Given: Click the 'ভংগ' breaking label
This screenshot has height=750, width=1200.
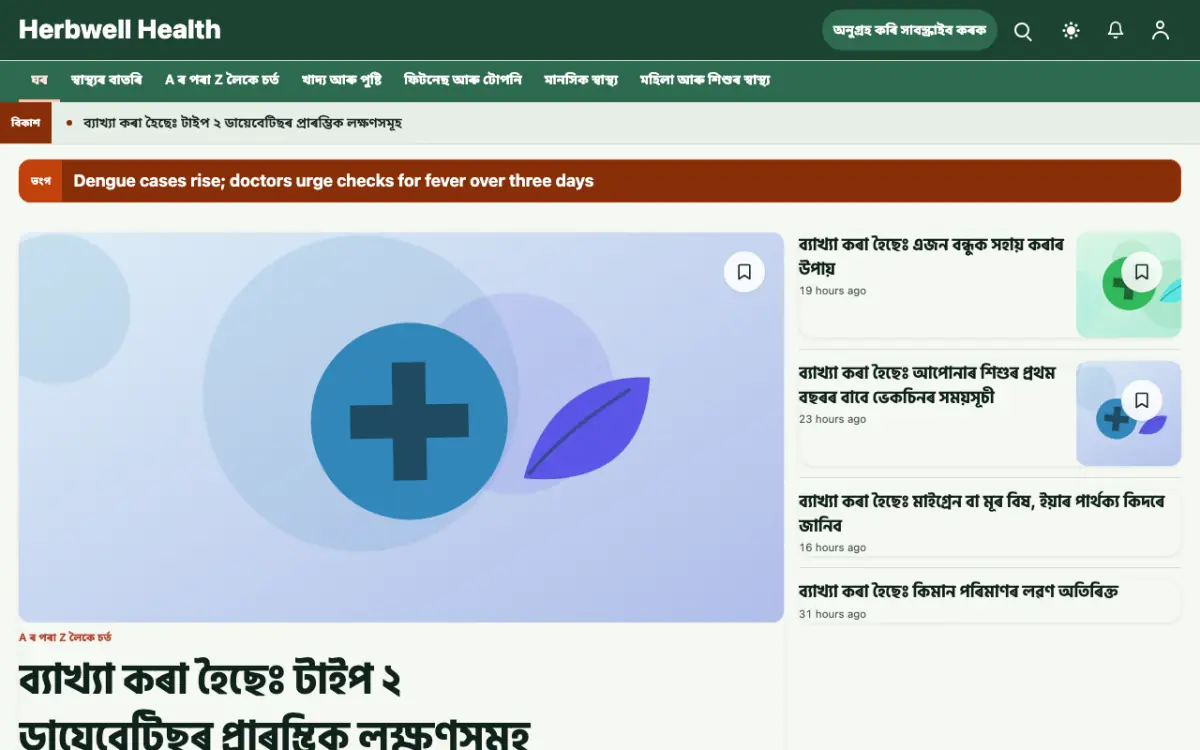Looking at the screenshot, I should 40,181.
